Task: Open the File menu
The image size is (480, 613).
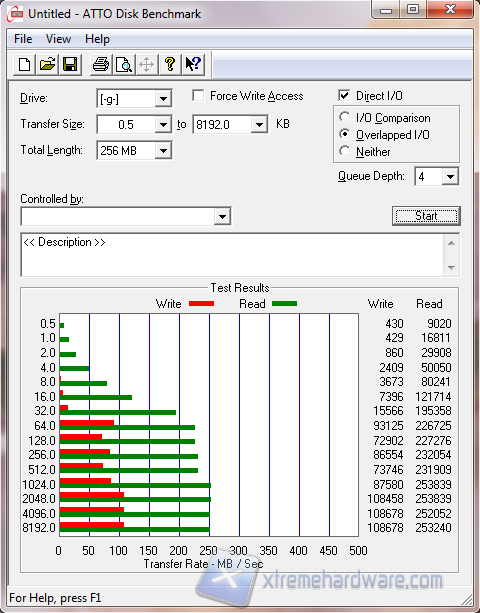Action: (23, 39)
